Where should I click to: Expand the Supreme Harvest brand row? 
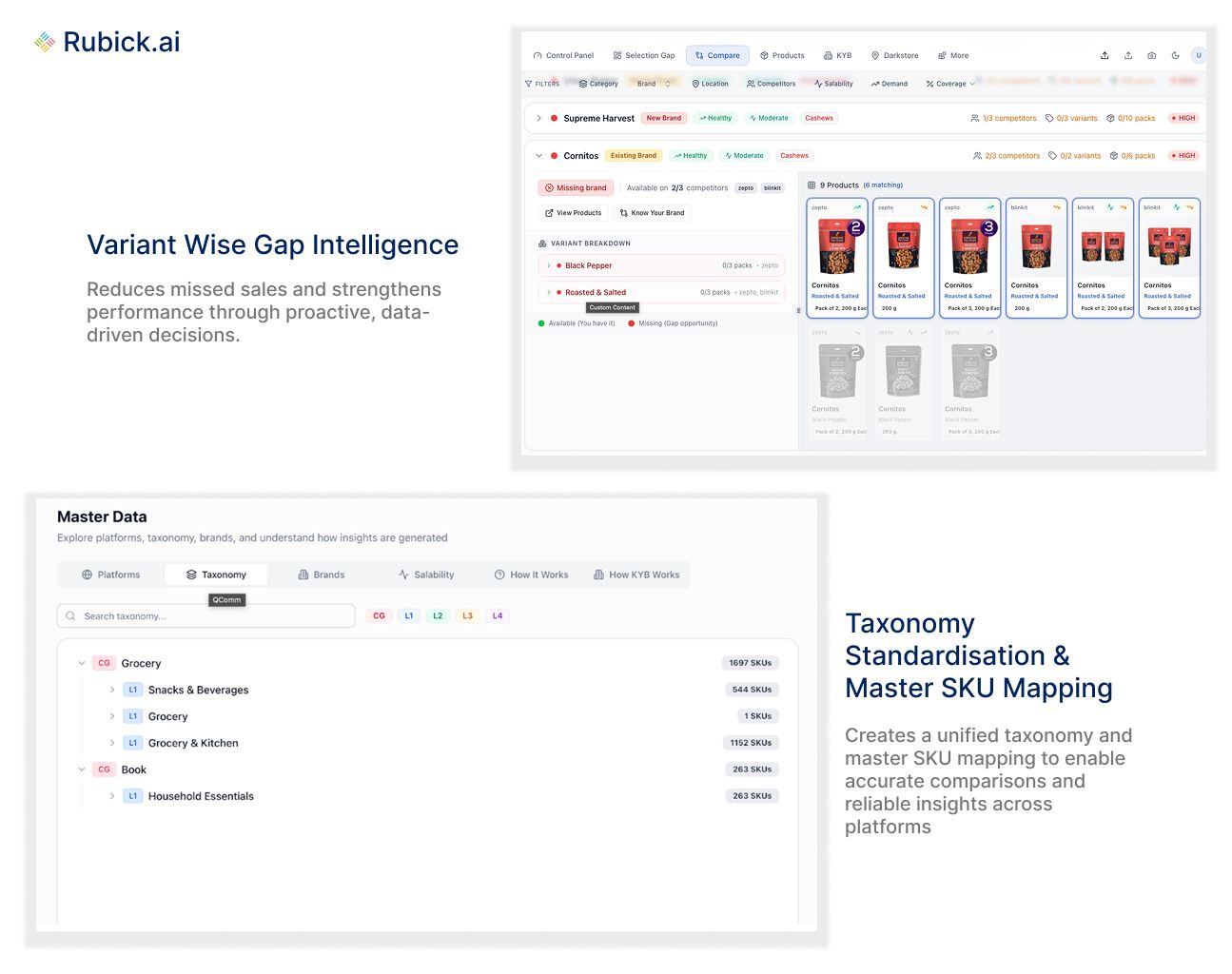coord(538,119)
